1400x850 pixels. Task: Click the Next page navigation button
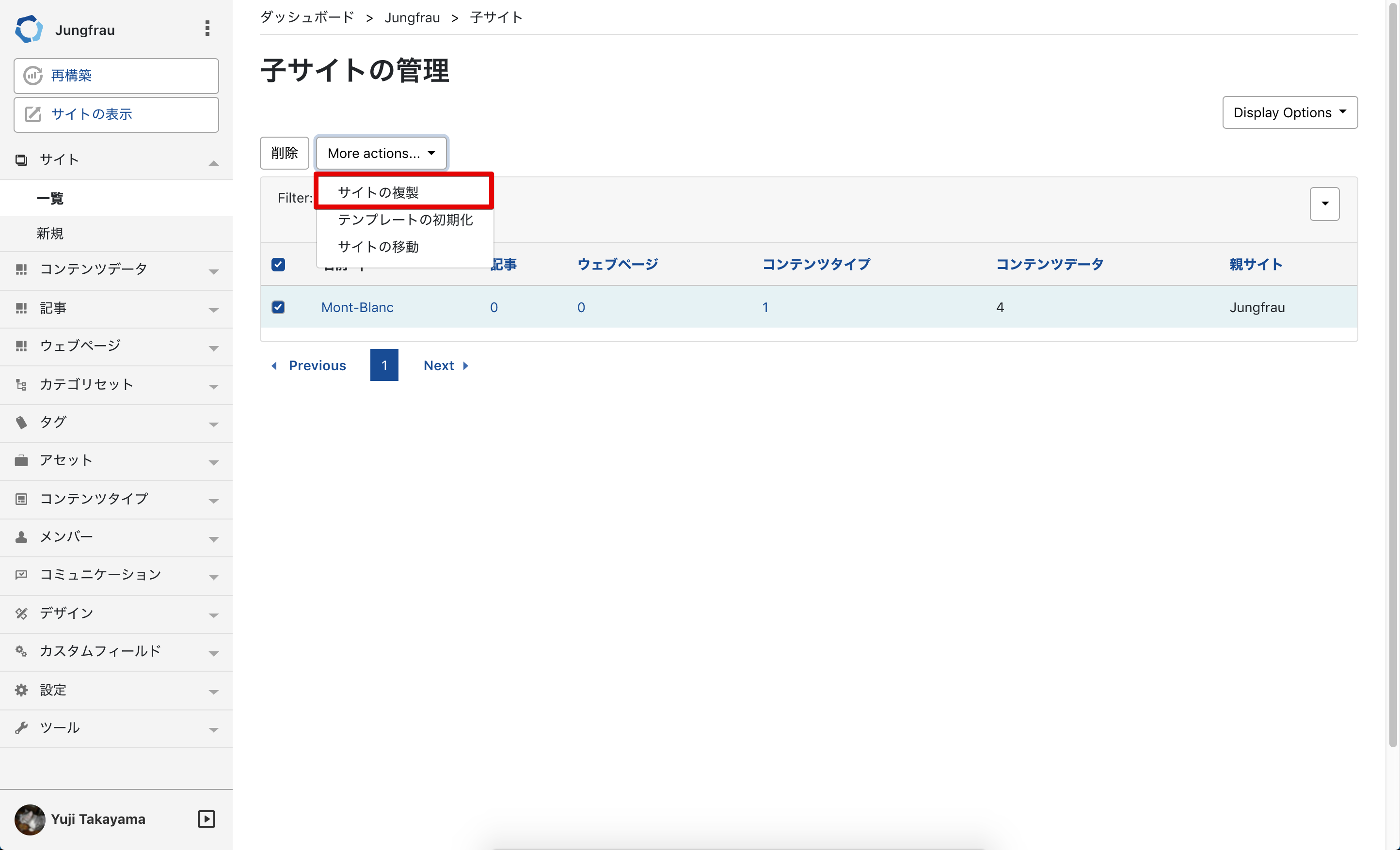point(446,364)
